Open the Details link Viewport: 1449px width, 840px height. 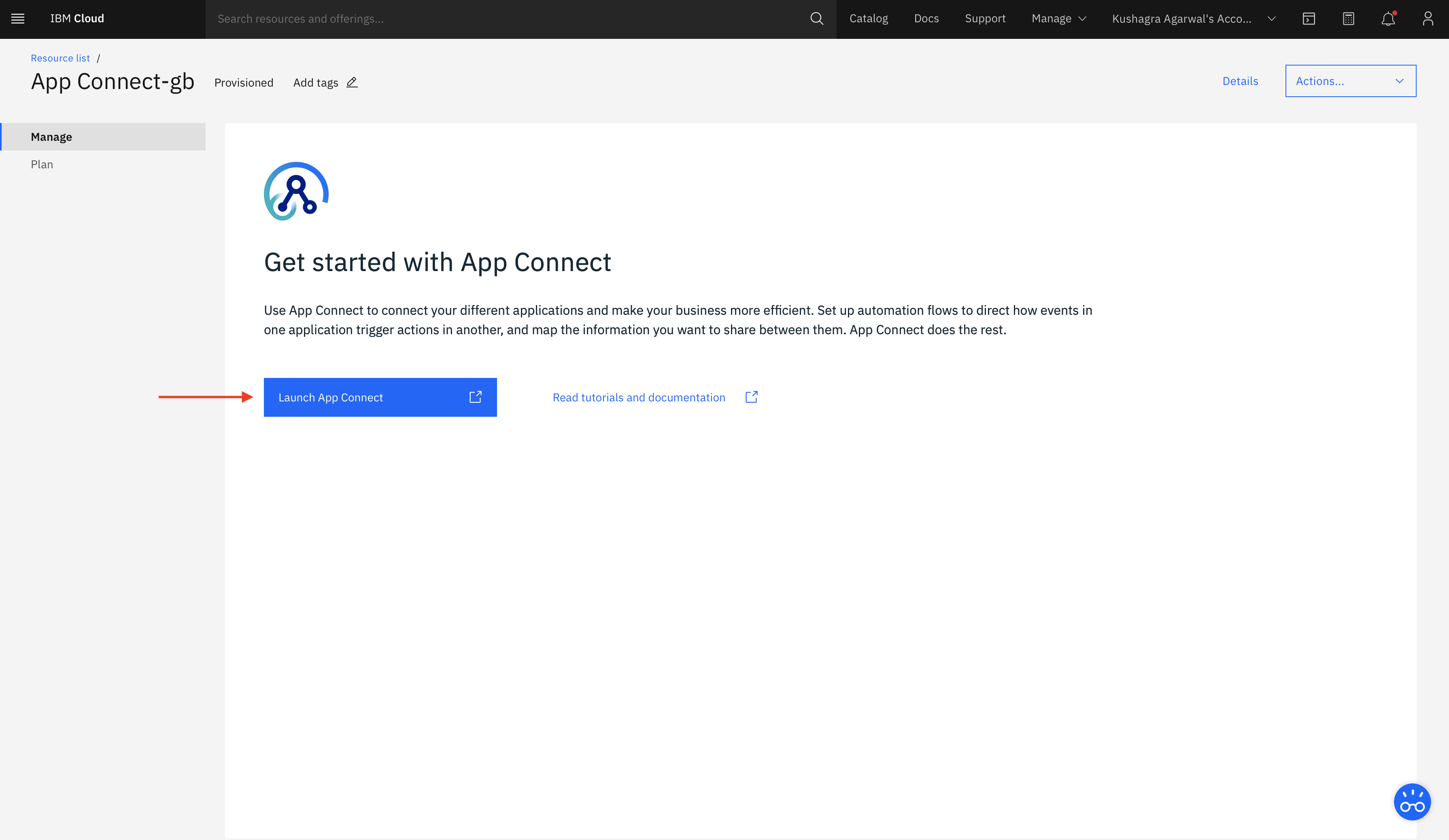click(x=1240, y=81)
